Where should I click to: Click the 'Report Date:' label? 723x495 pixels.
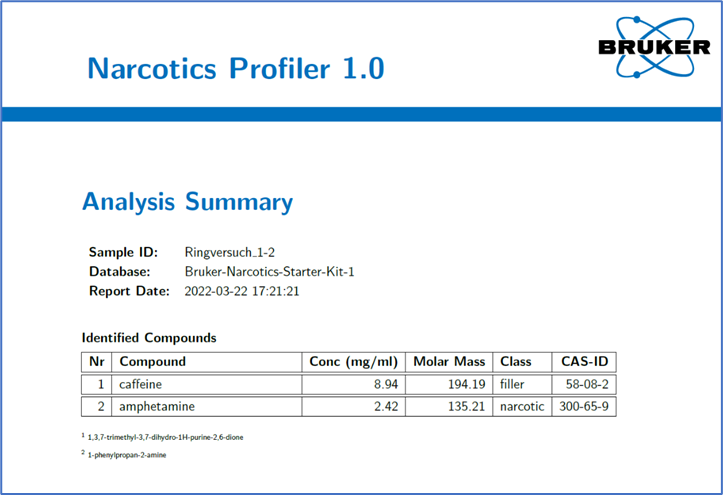click(x=129, y=291)
